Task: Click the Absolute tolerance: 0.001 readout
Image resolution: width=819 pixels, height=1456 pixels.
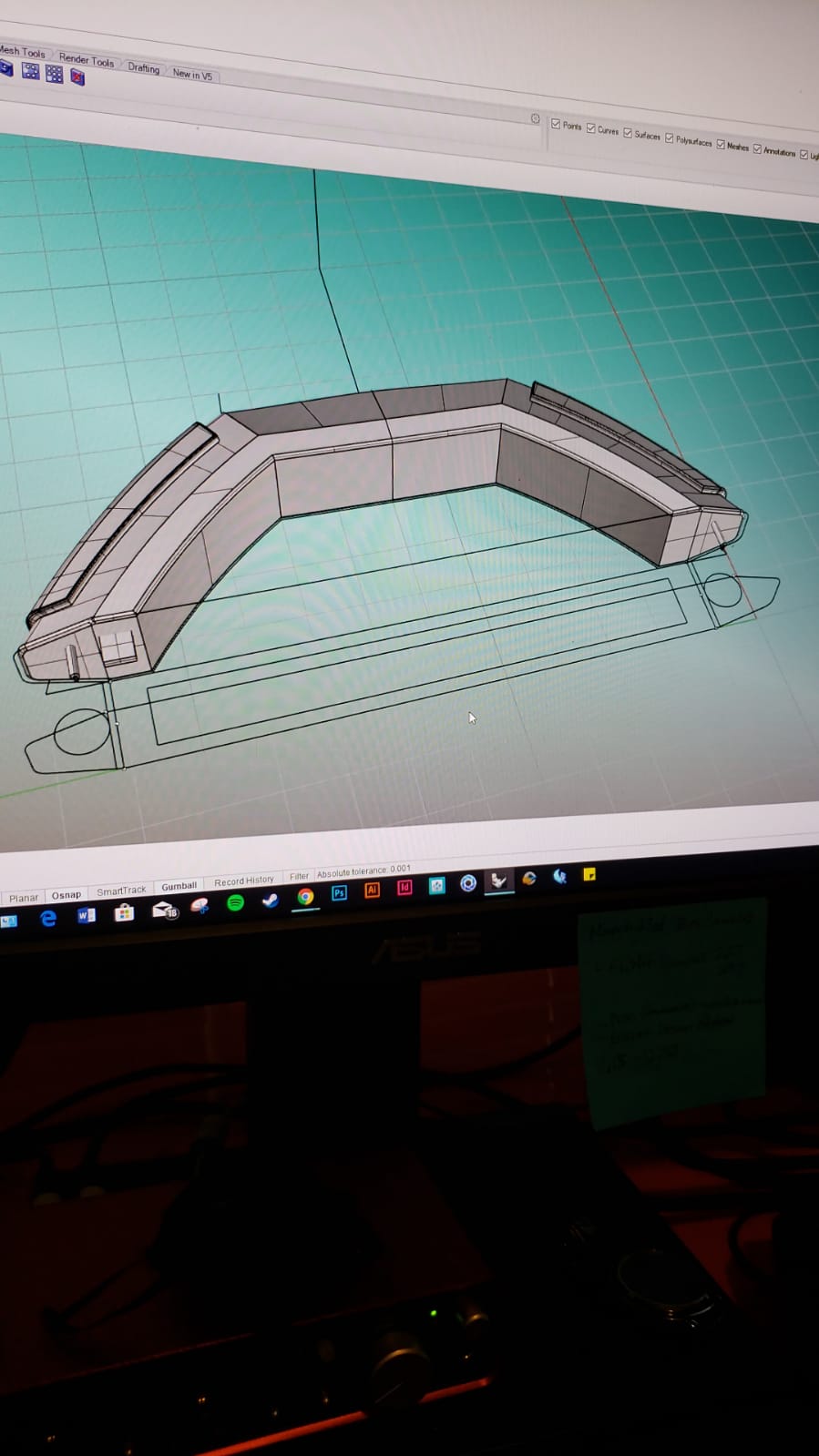Action: (363, 871)
